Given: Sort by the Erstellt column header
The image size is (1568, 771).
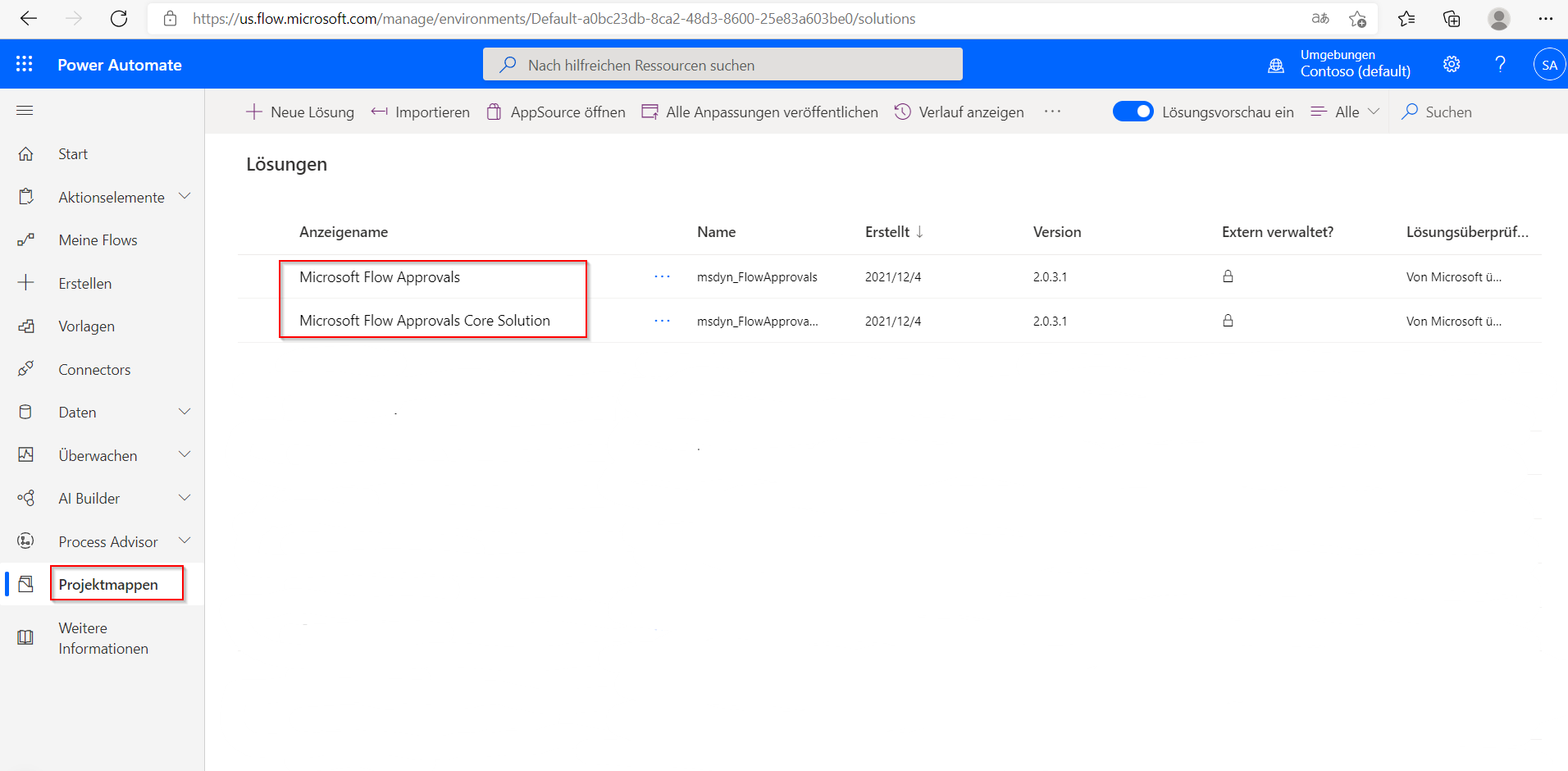Looking at the screenshot, I should coord(894,232).
